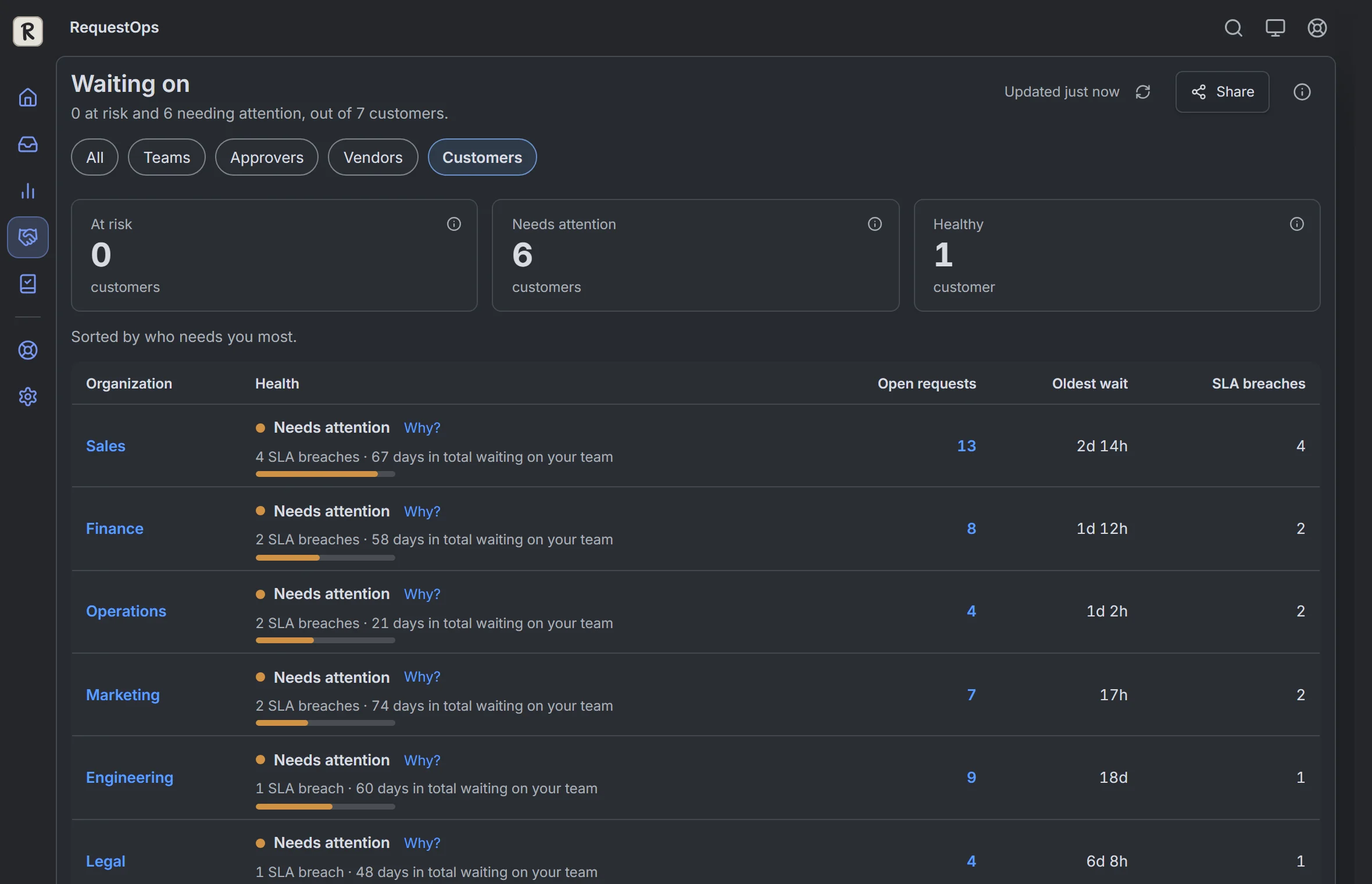The height and width of the screenshot is (884, 1372).
Task: Select the Vendors filter tab
Action: [x=373, y=157]
